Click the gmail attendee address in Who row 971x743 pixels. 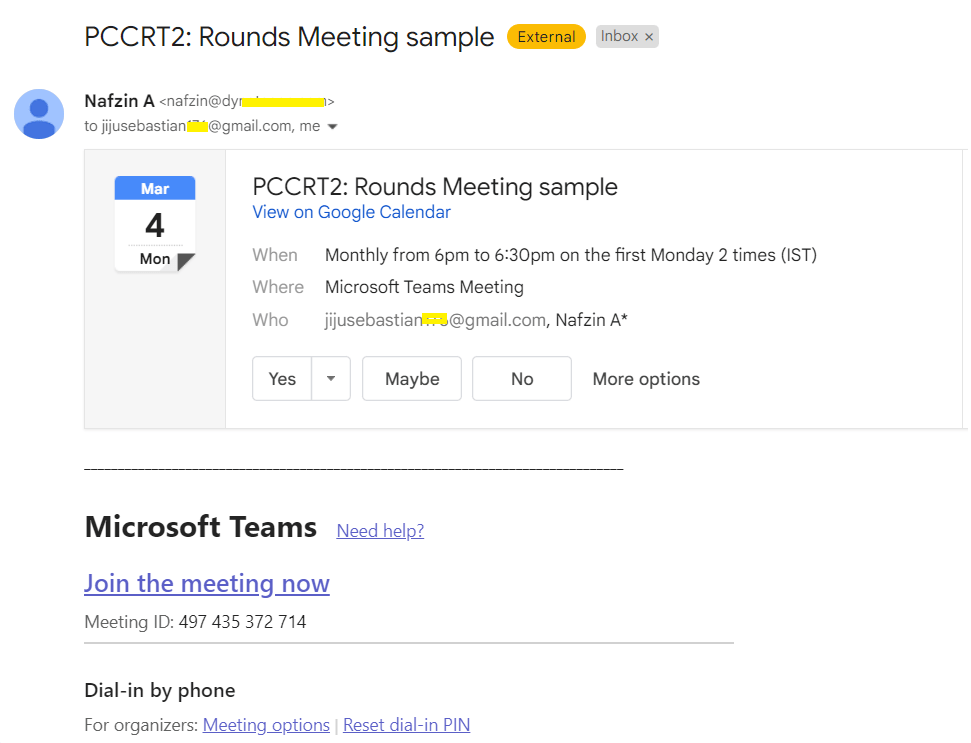point(435,320)
